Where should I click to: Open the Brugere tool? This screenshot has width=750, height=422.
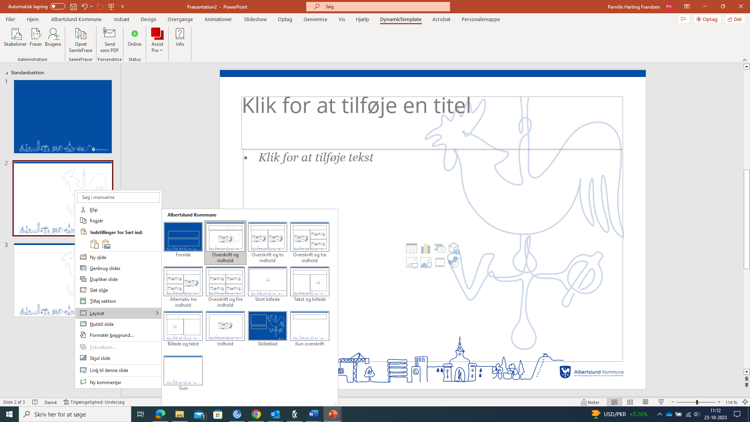pyautogui.click(x=53, y=37)
